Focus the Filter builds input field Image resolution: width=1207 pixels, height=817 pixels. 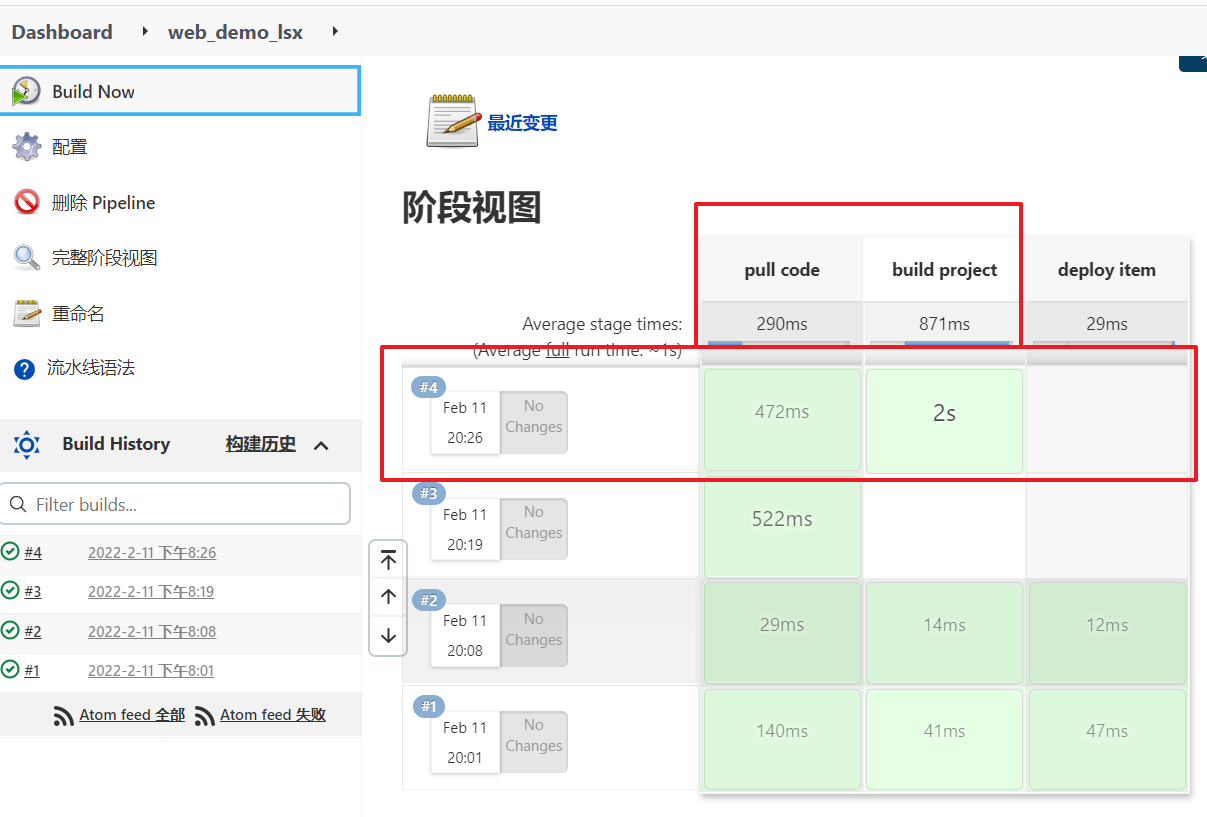(x=175, y=504)
